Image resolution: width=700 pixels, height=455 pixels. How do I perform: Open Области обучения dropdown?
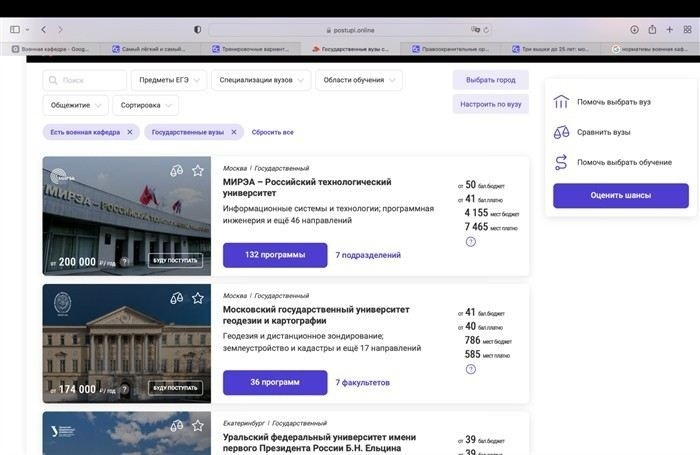pyautogui.click(x=359, y=80)
